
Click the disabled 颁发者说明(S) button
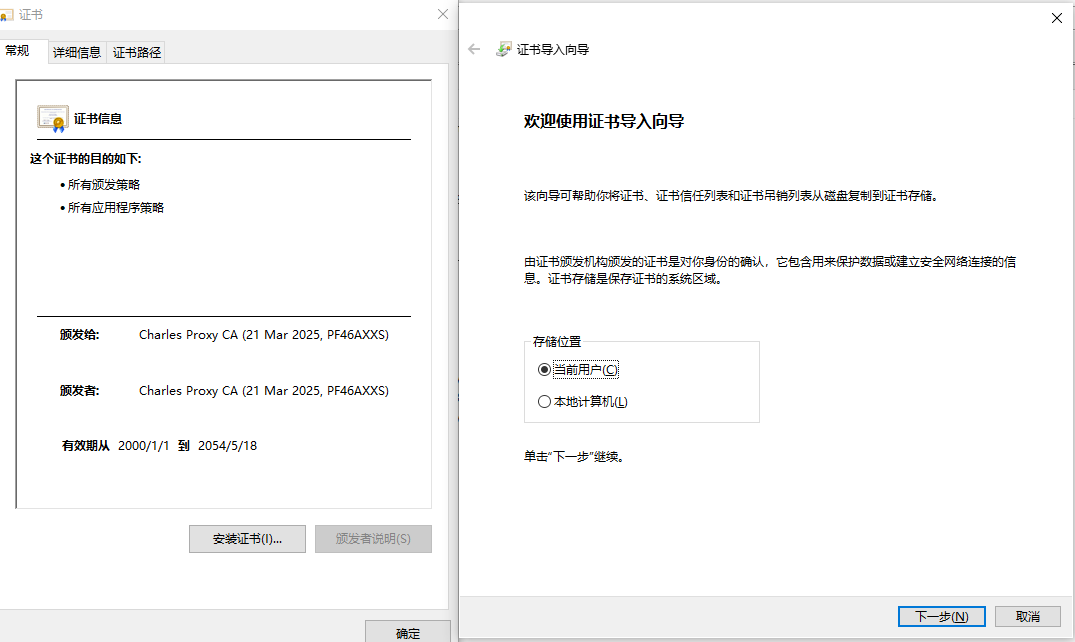(374, 539)
